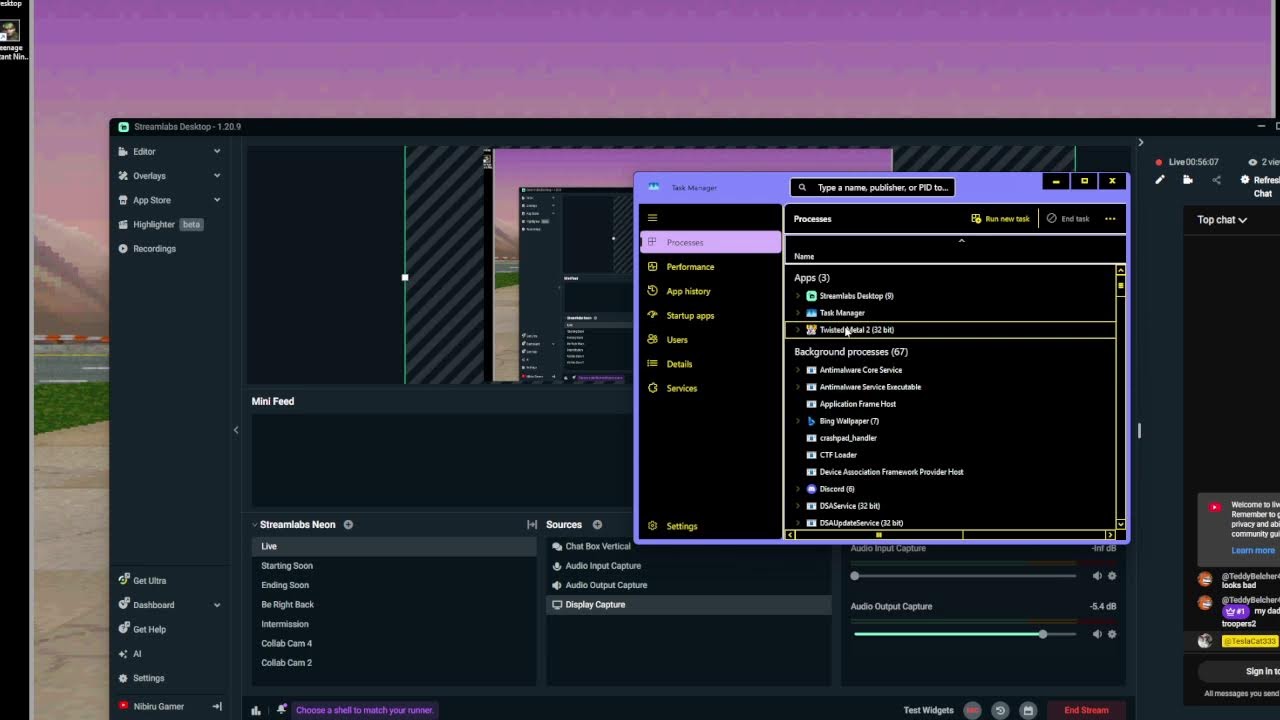
Task: Open Audio Input Capture settings gear
Action: pos(1112,576)
